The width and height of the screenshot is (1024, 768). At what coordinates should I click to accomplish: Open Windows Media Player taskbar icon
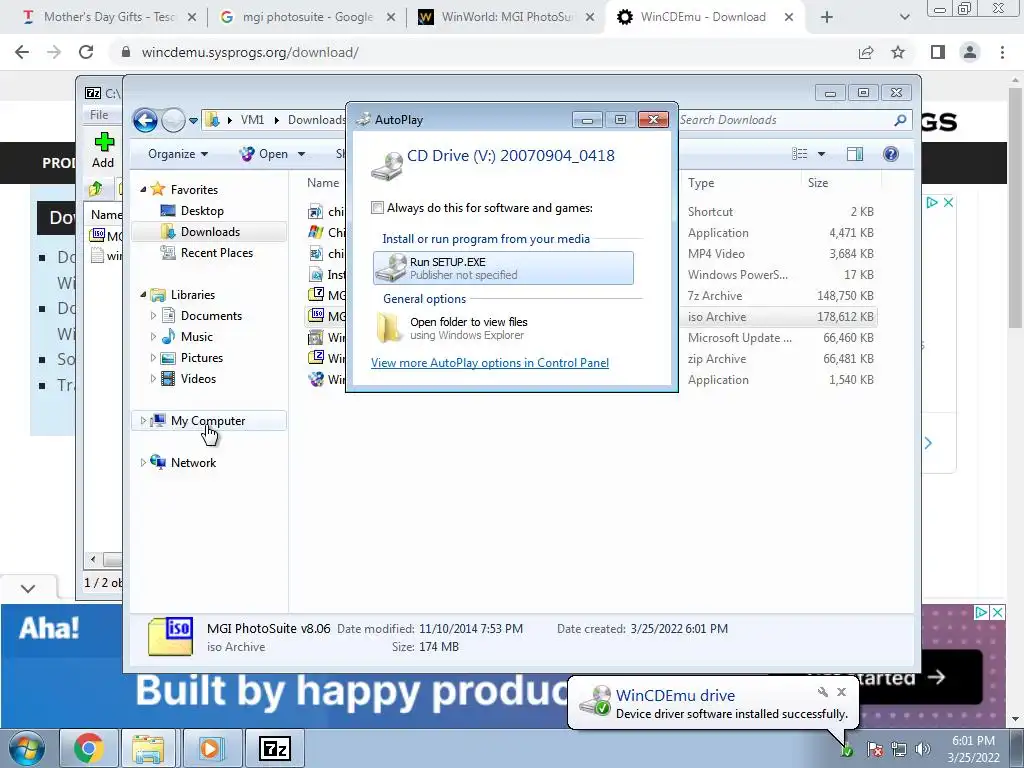pyautogui.click(x=210, y=748)
